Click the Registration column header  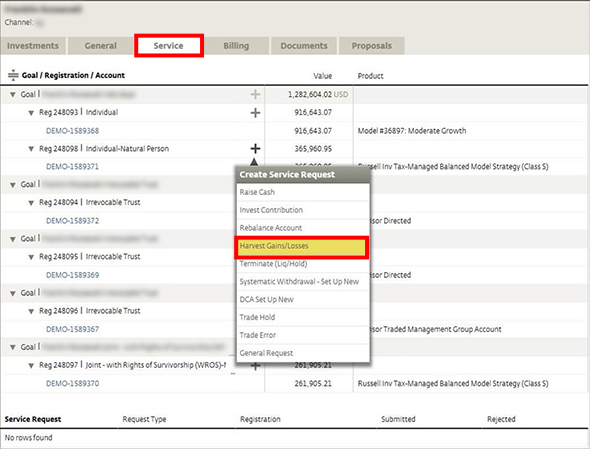pos(260,419)
